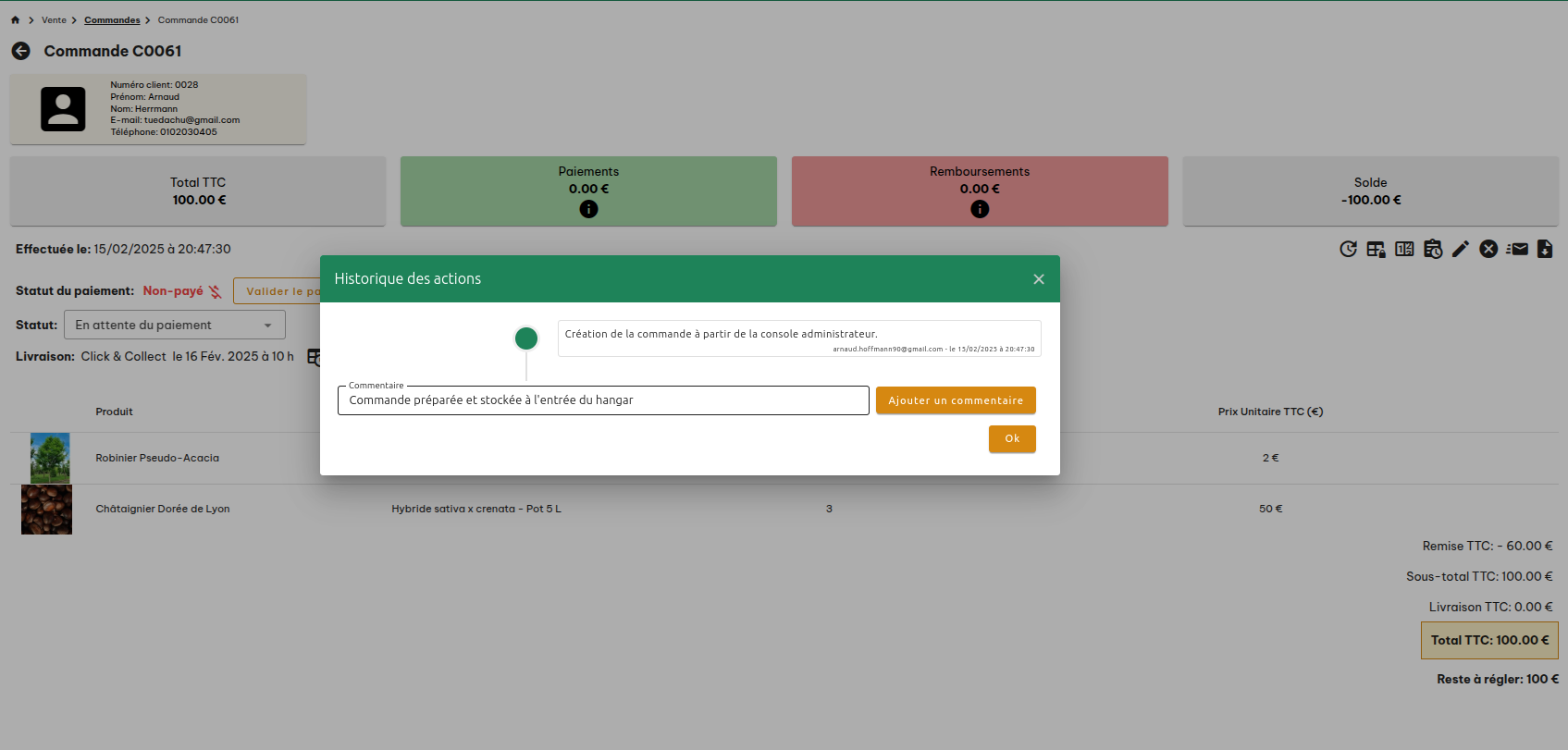The image size is (1568, 750).
Task: Click Sous-total TTC: 100.00 € text
Action: (1479, 576)
